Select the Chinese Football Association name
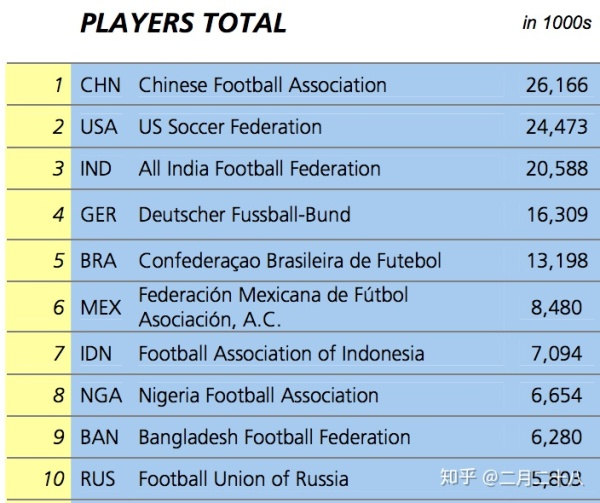 coord(262,85)
